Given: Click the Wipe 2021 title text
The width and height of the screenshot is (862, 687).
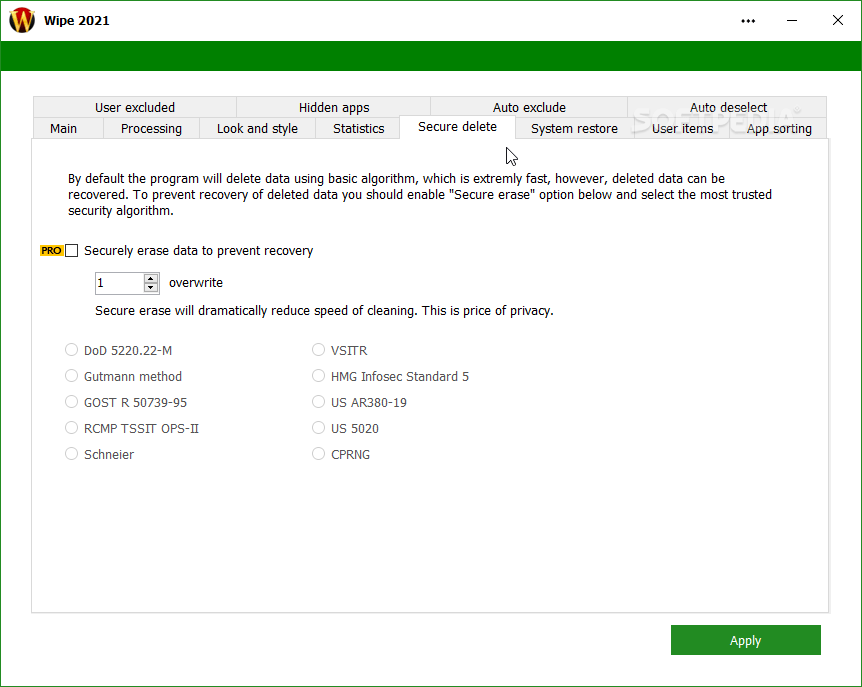Looking at the screenshot, I should point(76,20).
